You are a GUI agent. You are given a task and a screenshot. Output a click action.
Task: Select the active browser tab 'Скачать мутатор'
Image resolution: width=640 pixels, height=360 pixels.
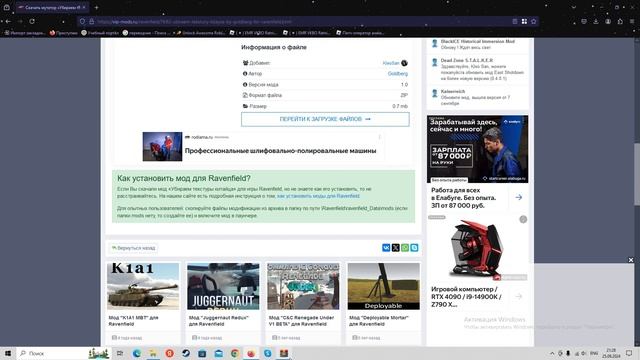click(51, 7)
